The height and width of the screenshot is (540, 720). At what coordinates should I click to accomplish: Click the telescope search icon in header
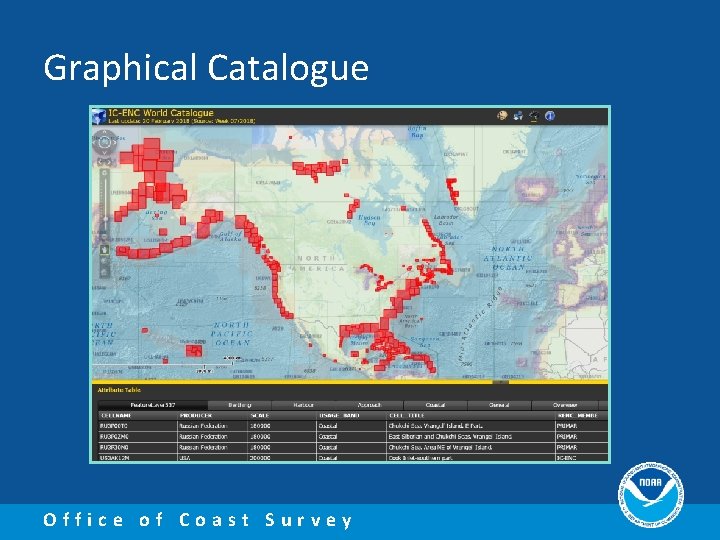[x=534, y=116]
